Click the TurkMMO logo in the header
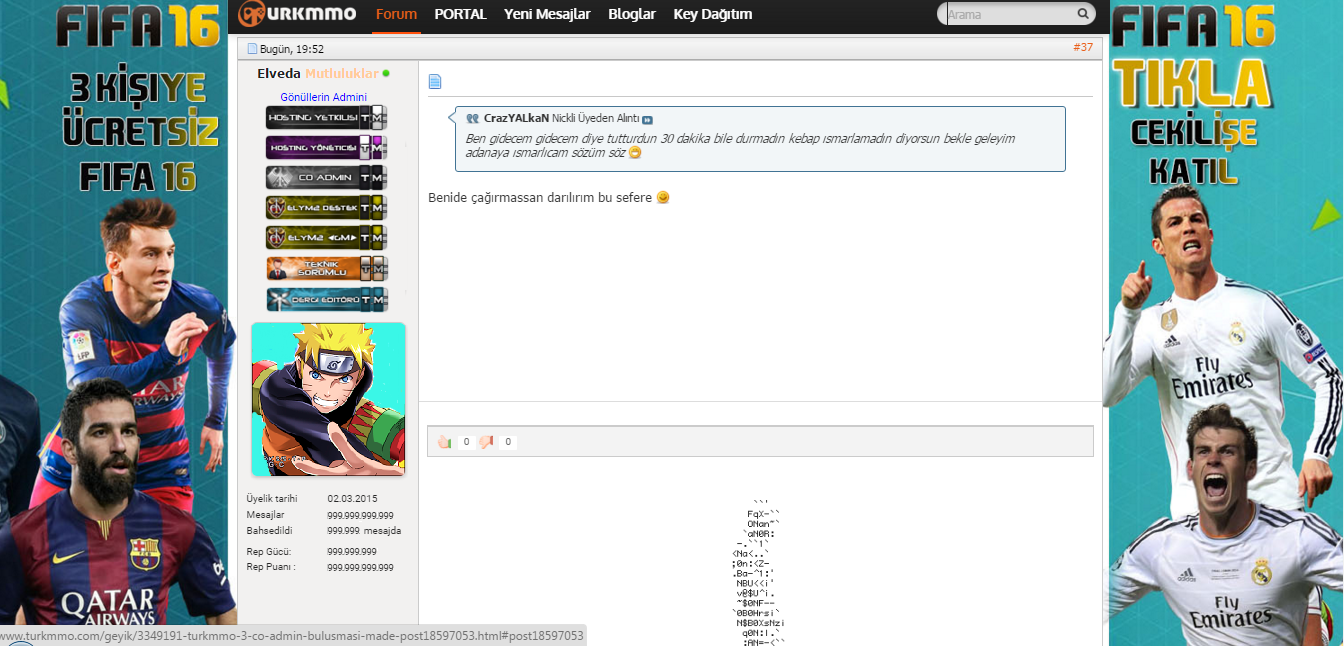 (297, 14)
